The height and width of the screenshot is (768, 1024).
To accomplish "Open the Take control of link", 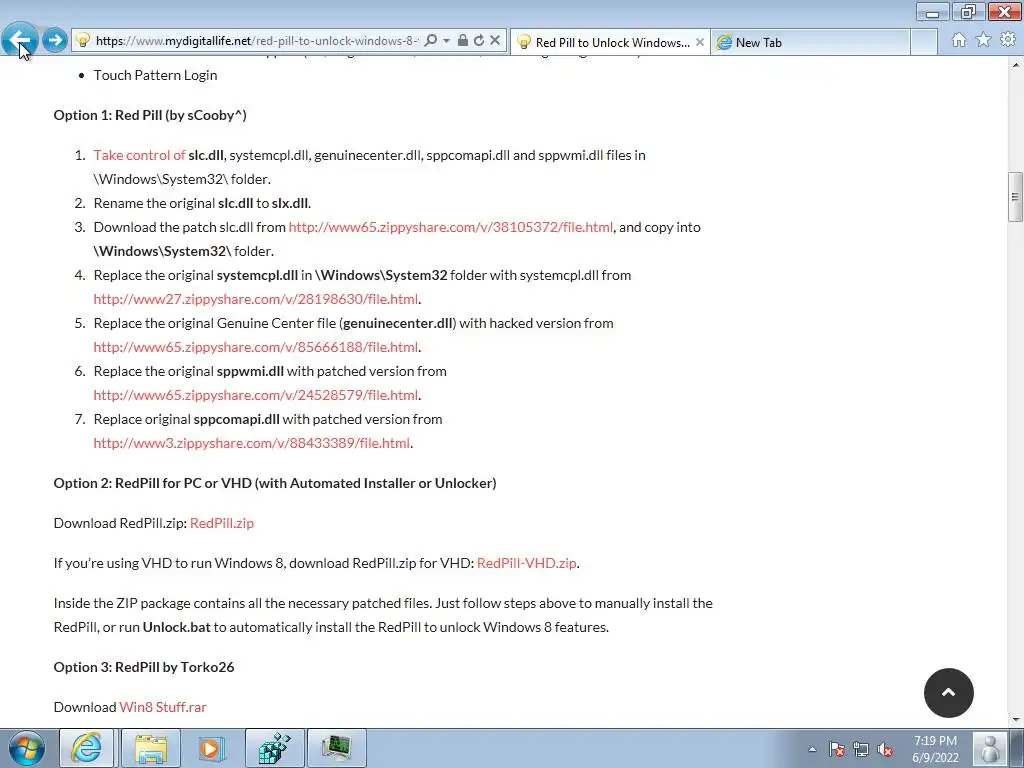I will (139, 155).
